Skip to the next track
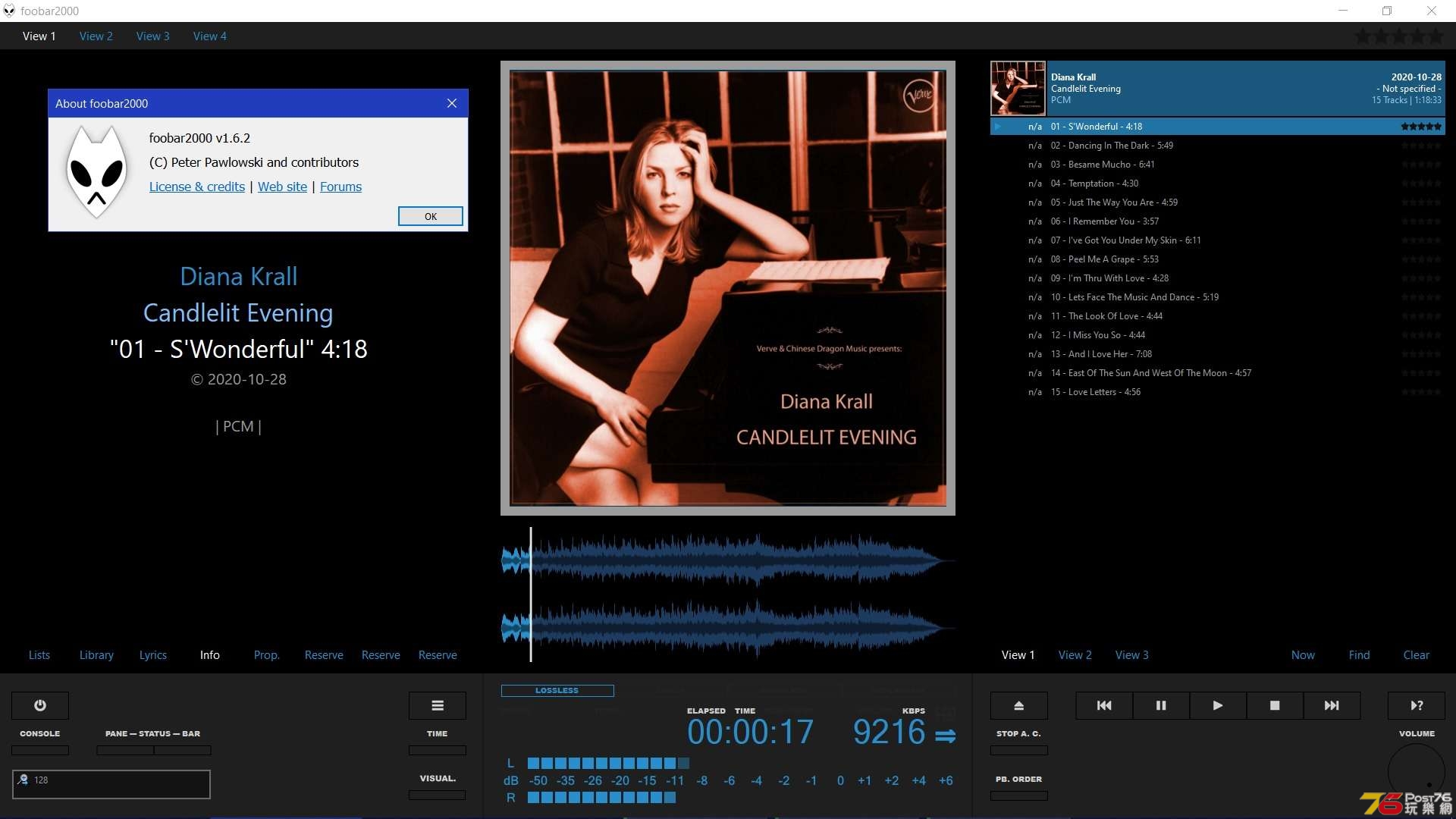The image size is (1456, 819). tap(1332, 705)
